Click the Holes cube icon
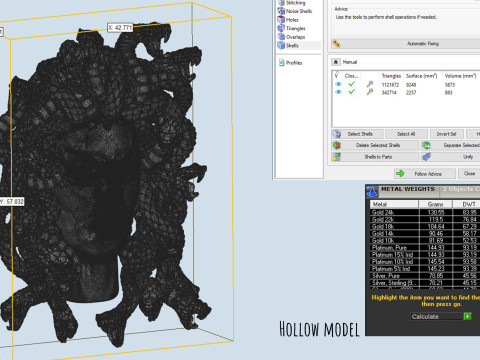Image resolution: width=480 pixels, height=360 pixels. tap(281, 20)
